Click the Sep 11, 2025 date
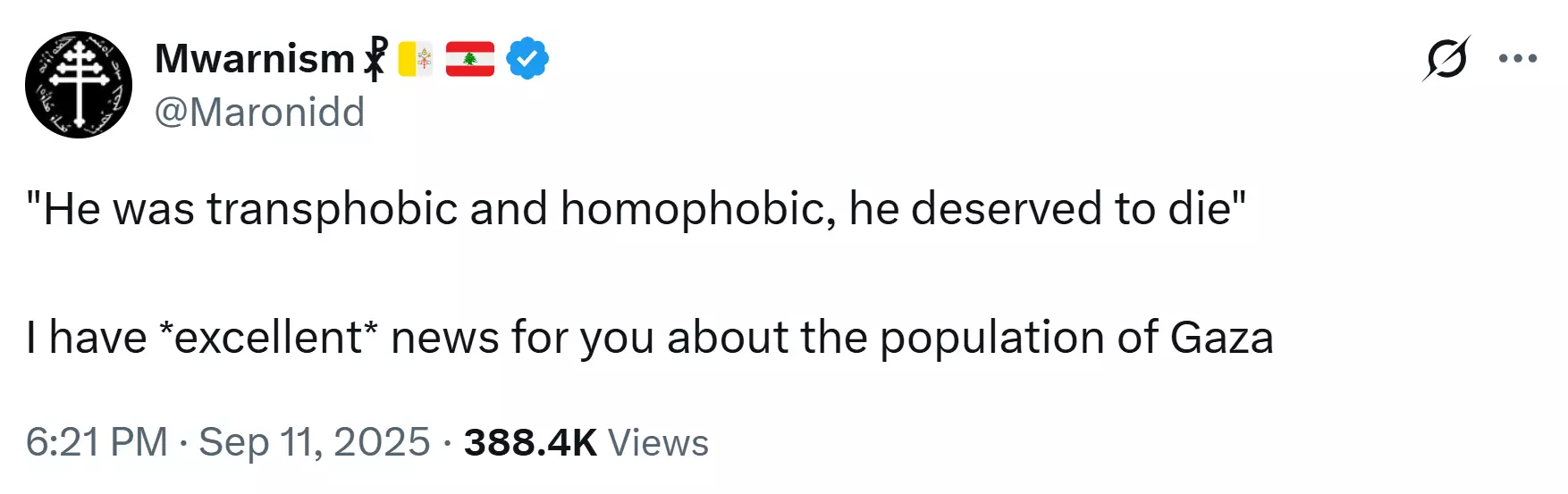Viewport: 1568px width, 494px height. [x=315, y=442]
